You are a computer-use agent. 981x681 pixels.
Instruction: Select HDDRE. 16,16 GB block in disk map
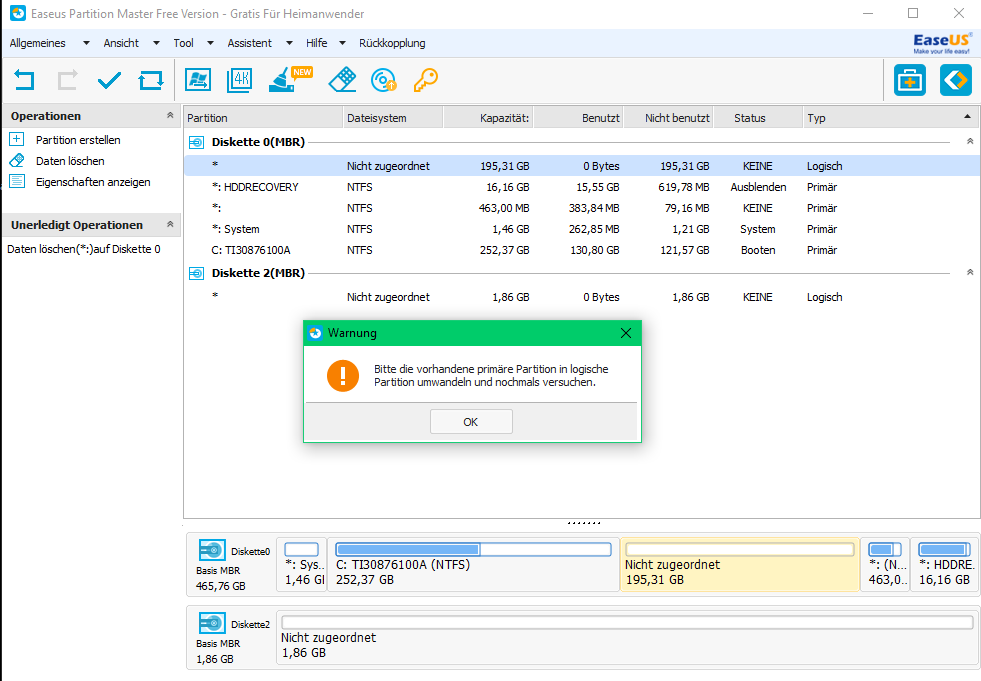click(x=944, y=565)
